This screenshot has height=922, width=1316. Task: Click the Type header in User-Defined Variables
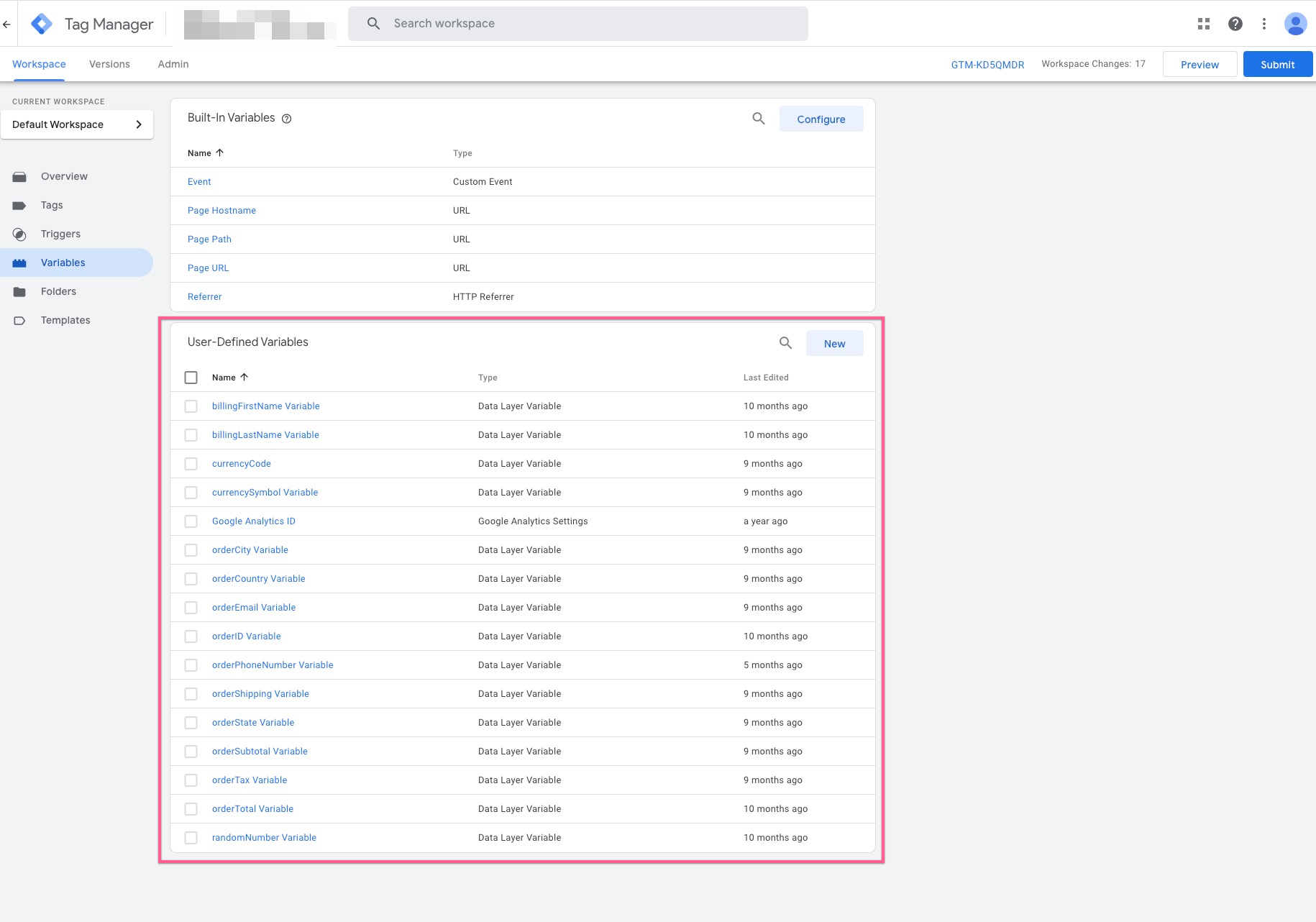tap(488, 378)
